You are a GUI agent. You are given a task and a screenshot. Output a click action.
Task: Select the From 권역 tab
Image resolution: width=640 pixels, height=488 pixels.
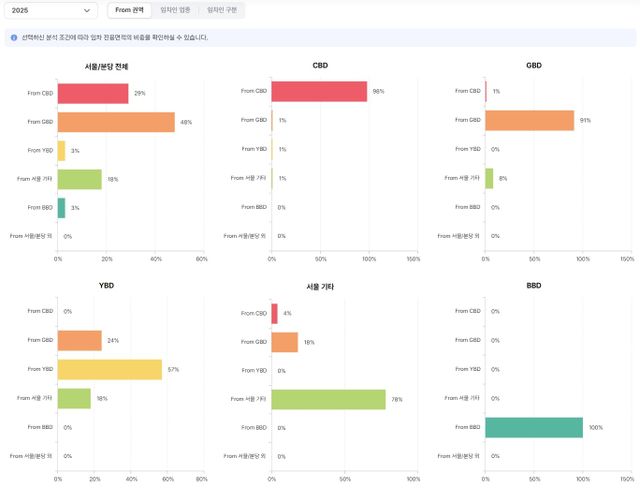(x=129, y=10)
